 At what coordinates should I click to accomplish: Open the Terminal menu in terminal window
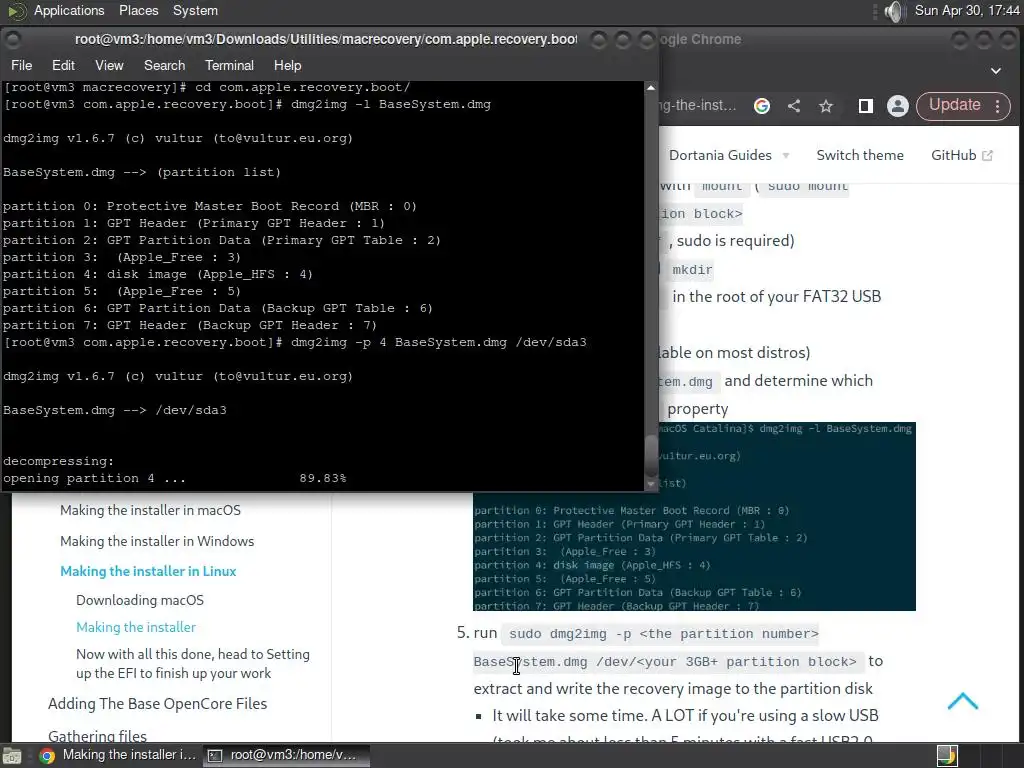pos(229,65)
